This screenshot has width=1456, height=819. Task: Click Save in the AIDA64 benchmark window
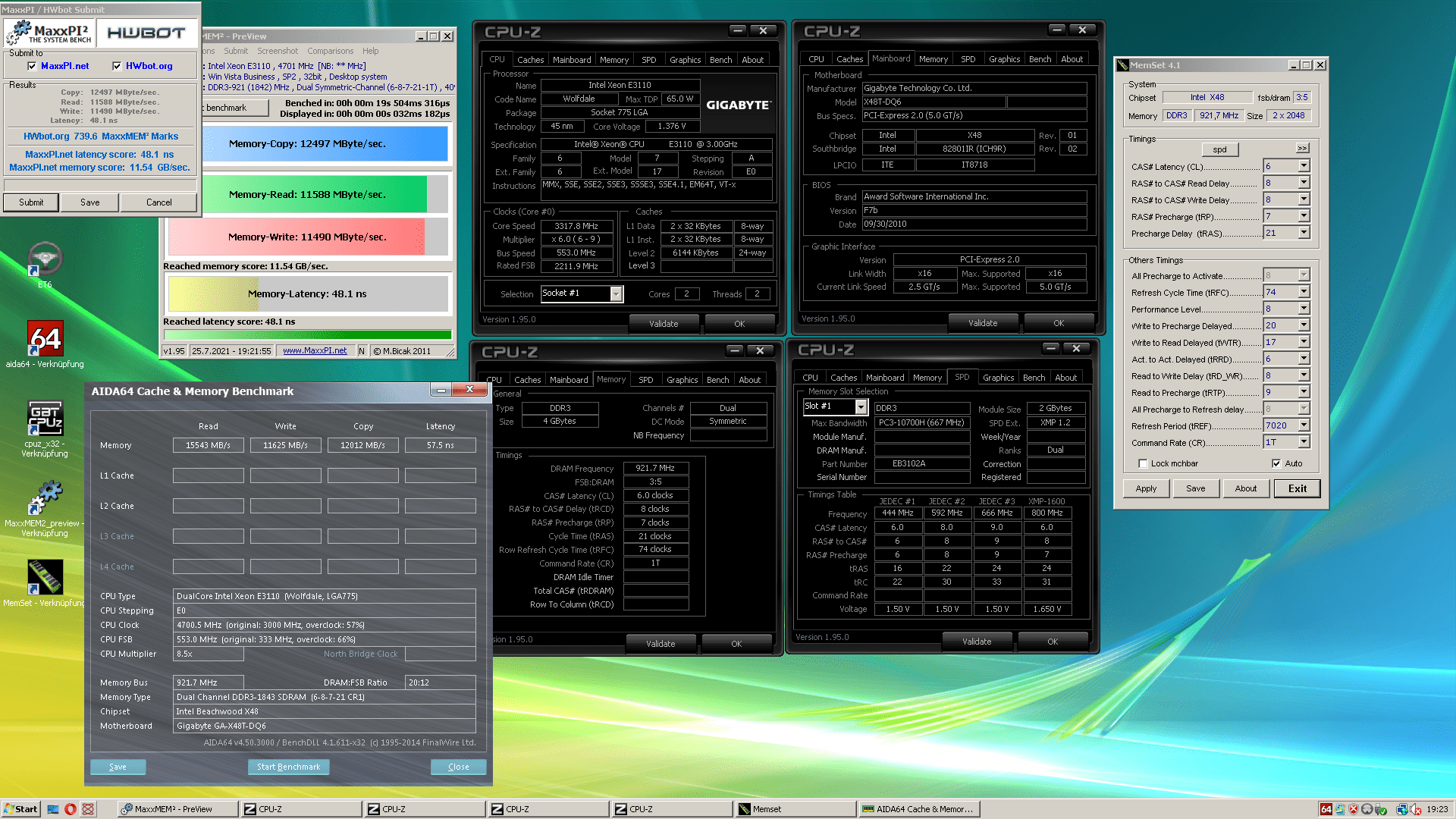(118, 767)
